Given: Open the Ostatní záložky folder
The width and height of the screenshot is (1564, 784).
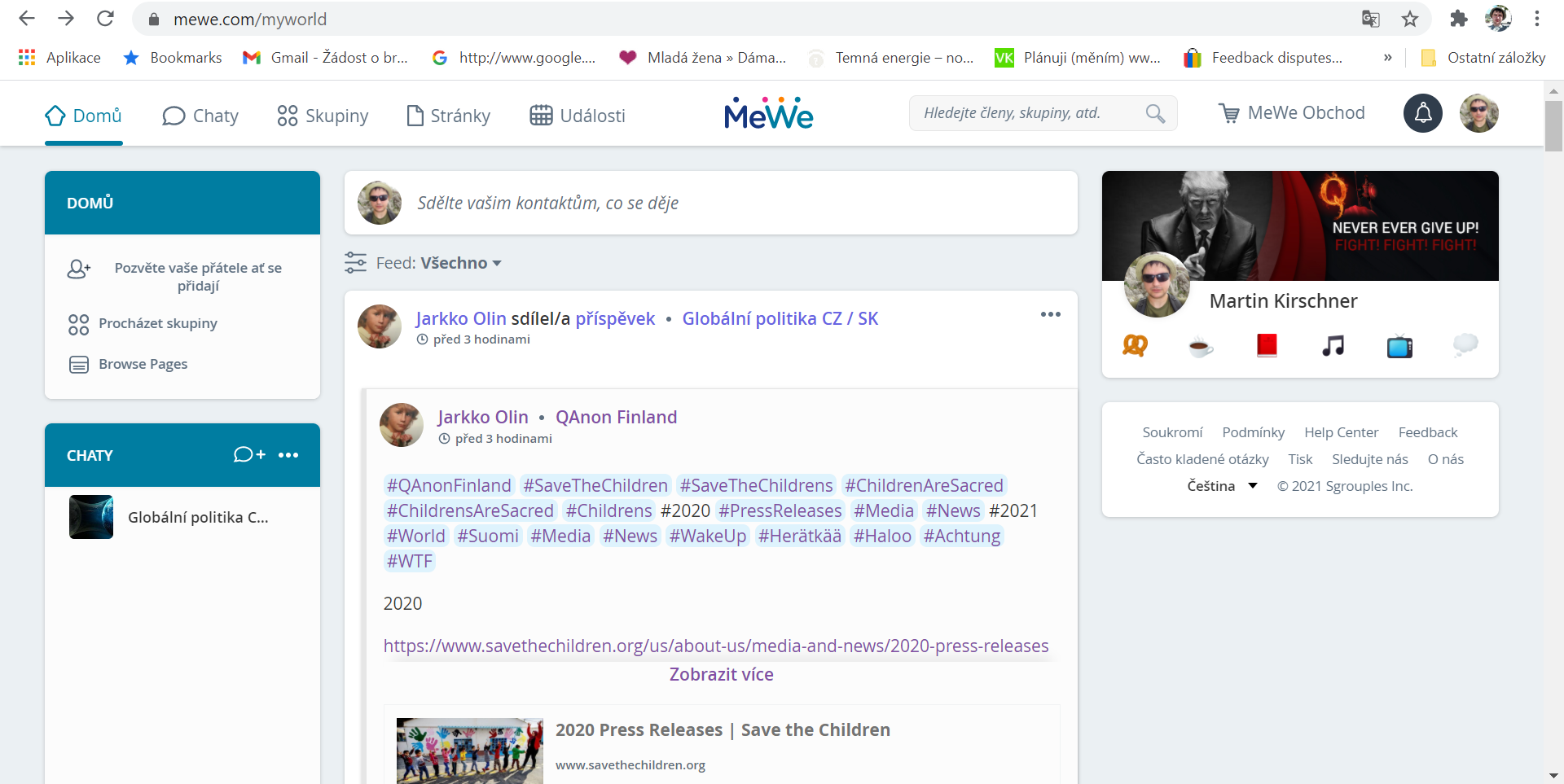Looking at the screenshot, I should (1483, 58).
